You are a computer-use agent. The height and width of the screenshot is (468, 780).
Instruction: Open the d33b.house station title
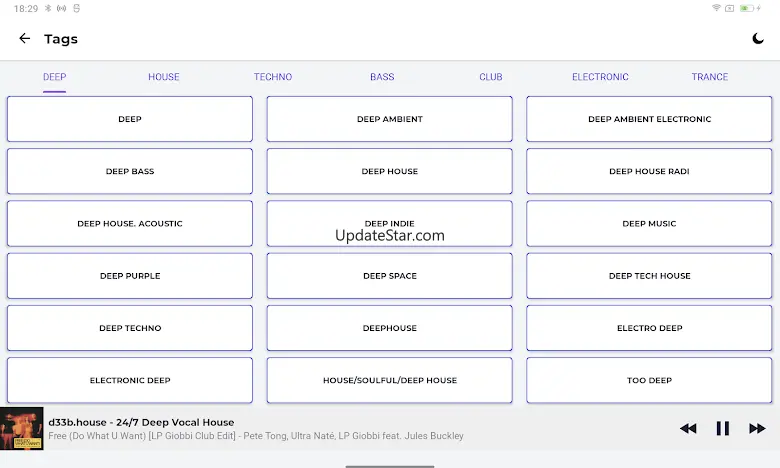141,422
